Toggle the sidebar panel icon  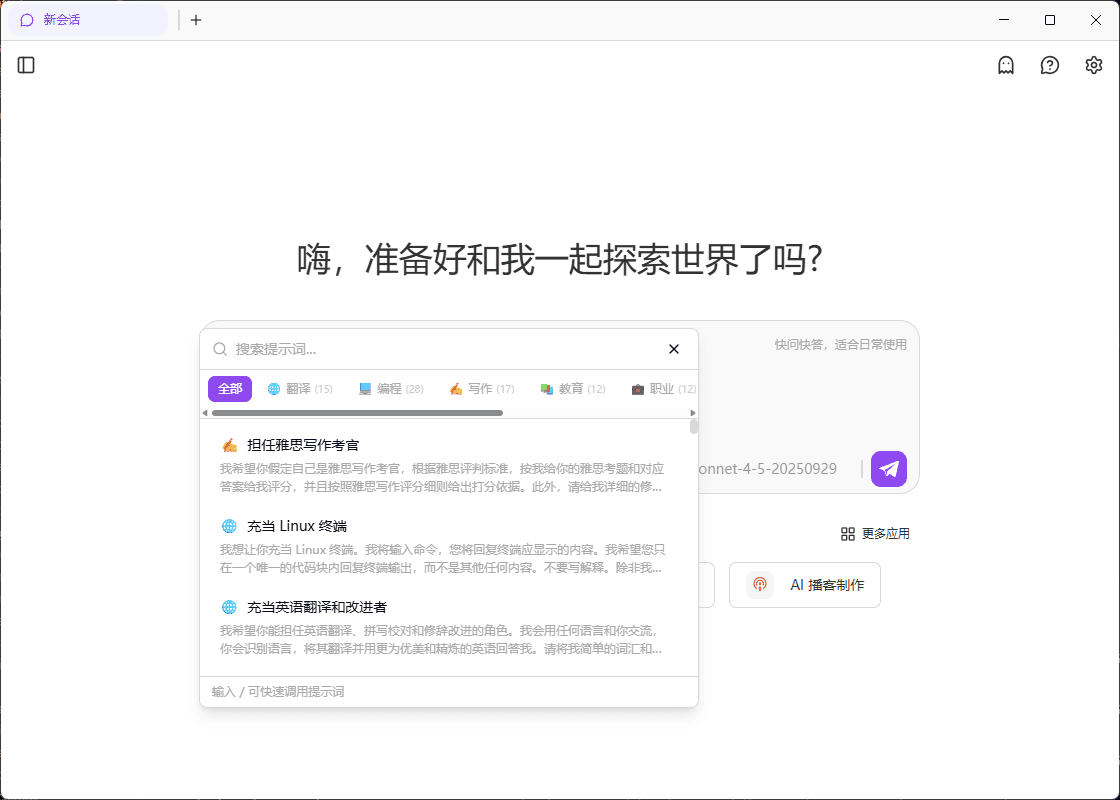point(26,65)
